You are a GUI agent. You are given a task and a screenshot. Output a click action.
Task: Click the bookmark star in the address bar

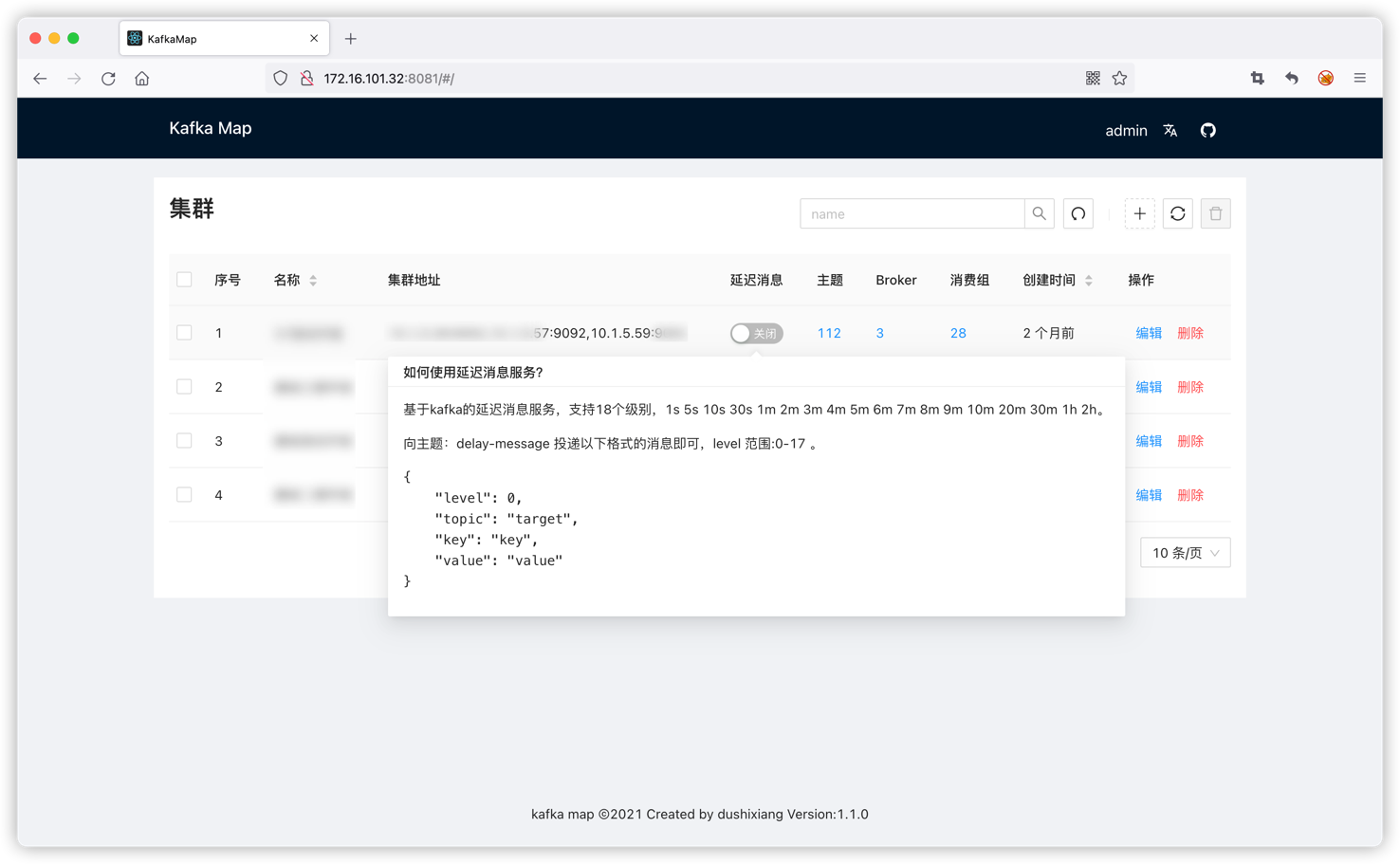click(x=1119, y=78)
